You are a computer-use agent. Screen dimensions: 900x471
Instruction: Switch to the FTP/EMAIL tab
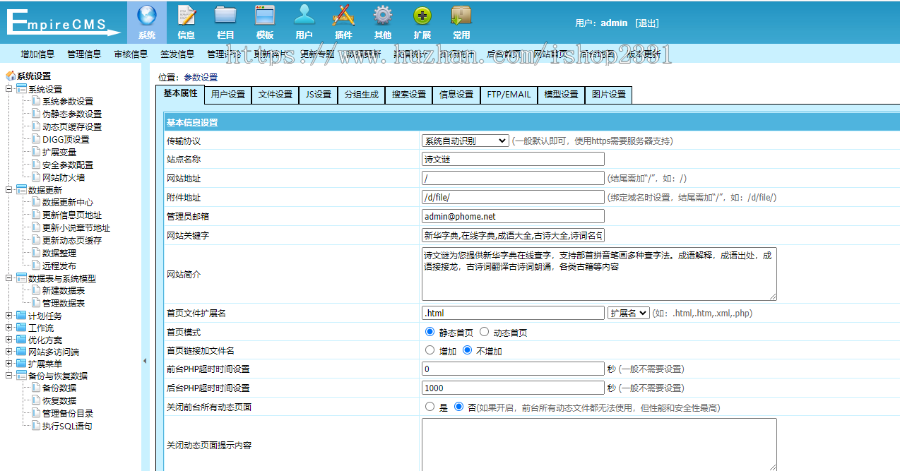click(x=508, y=95)
